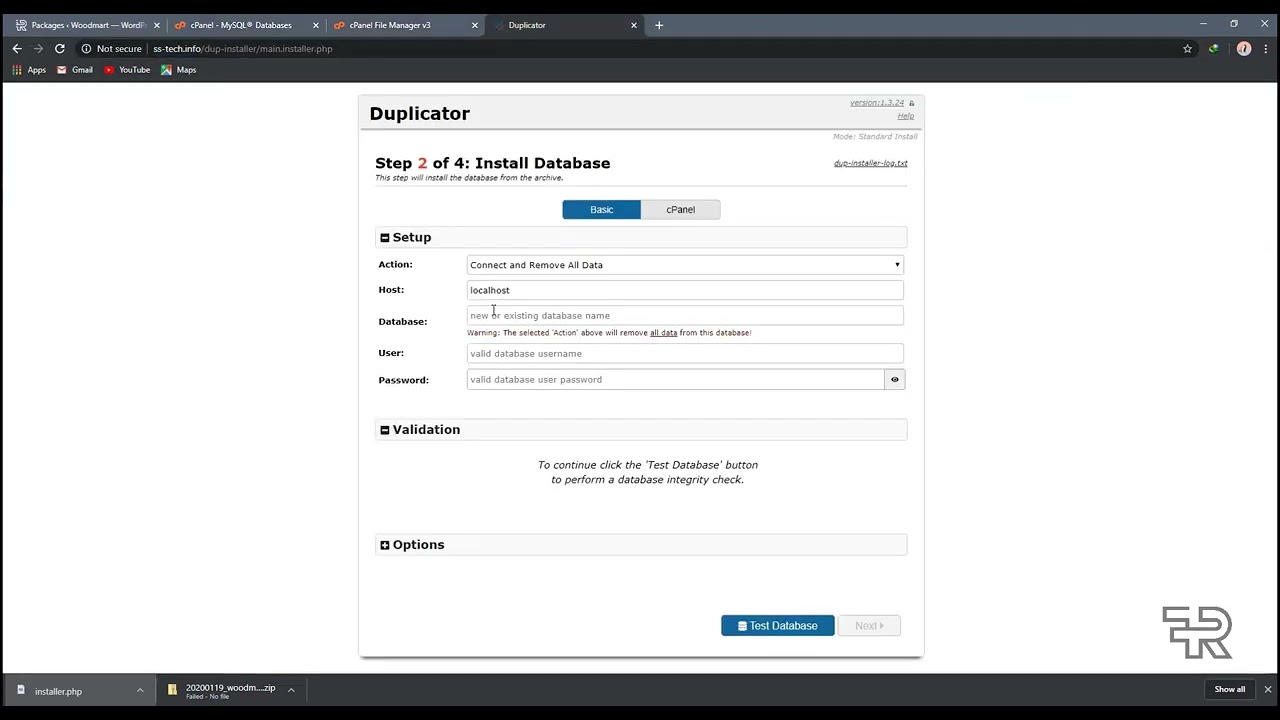Open the Action dropdown
This screenshot has height=720, width=1280.
coord(685,265)
